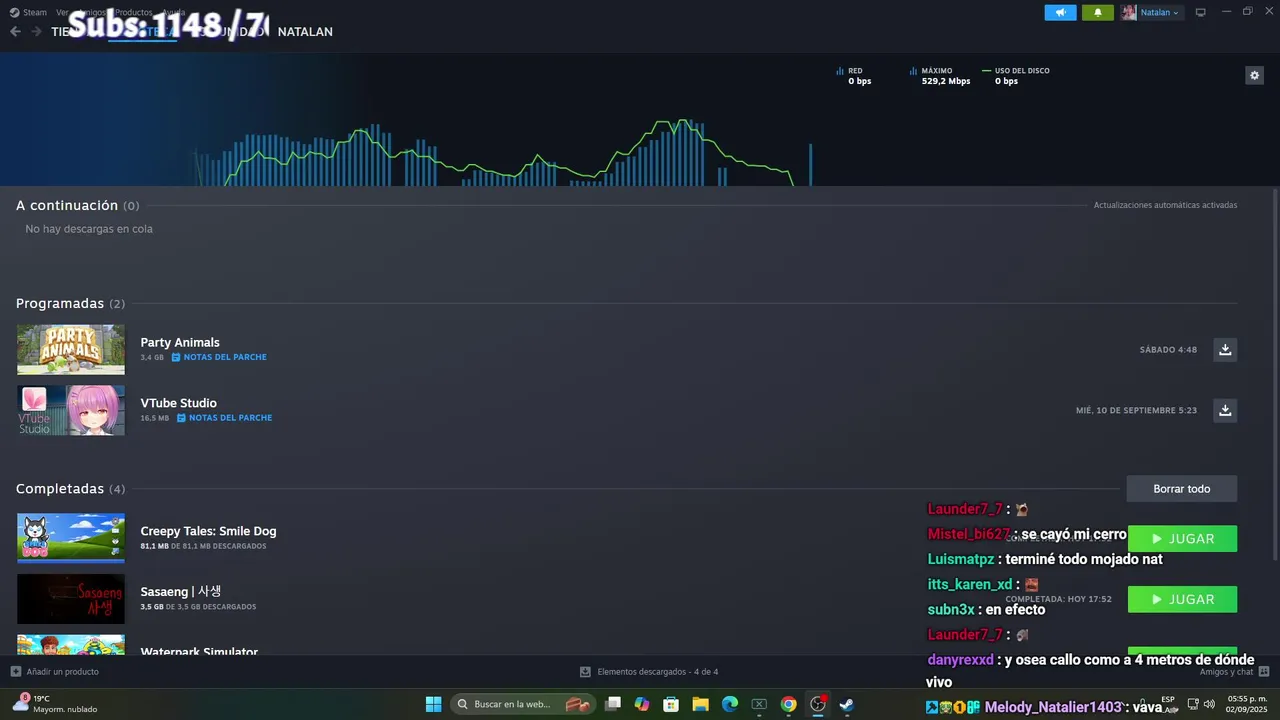The width and height of the screenshot is (1280, 720).
Task: Click Waterpark Simulator title
Action: [x=199, y=651]
